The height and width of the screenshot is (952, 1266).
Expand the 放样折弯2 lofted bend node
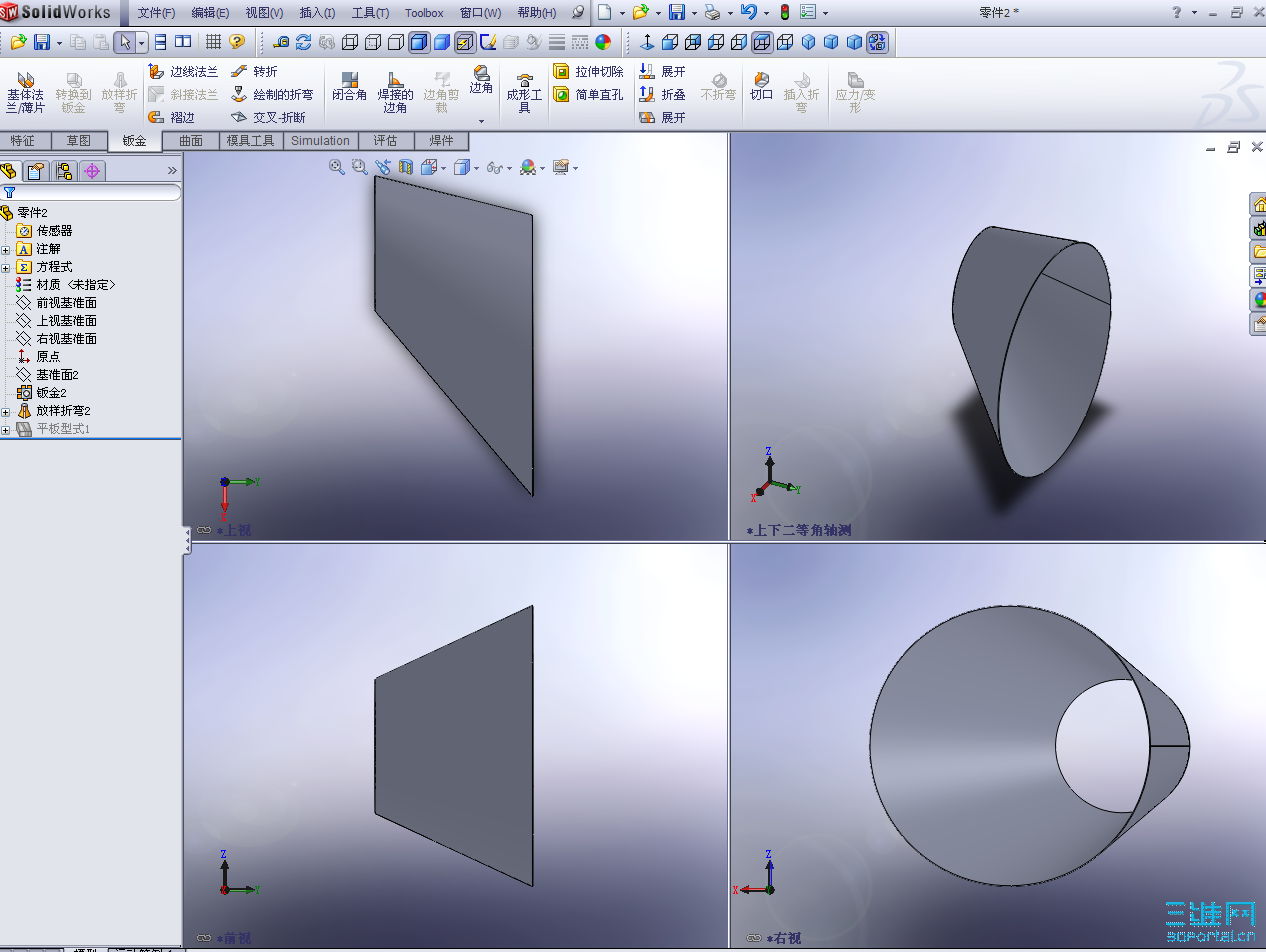[6, 411]
